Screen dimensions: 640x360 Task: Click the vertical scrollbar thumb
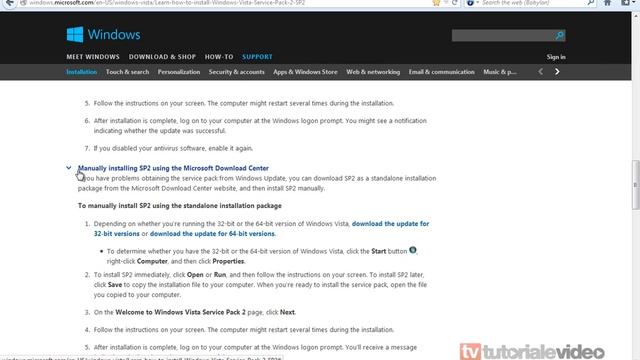[x=636, y=185]
